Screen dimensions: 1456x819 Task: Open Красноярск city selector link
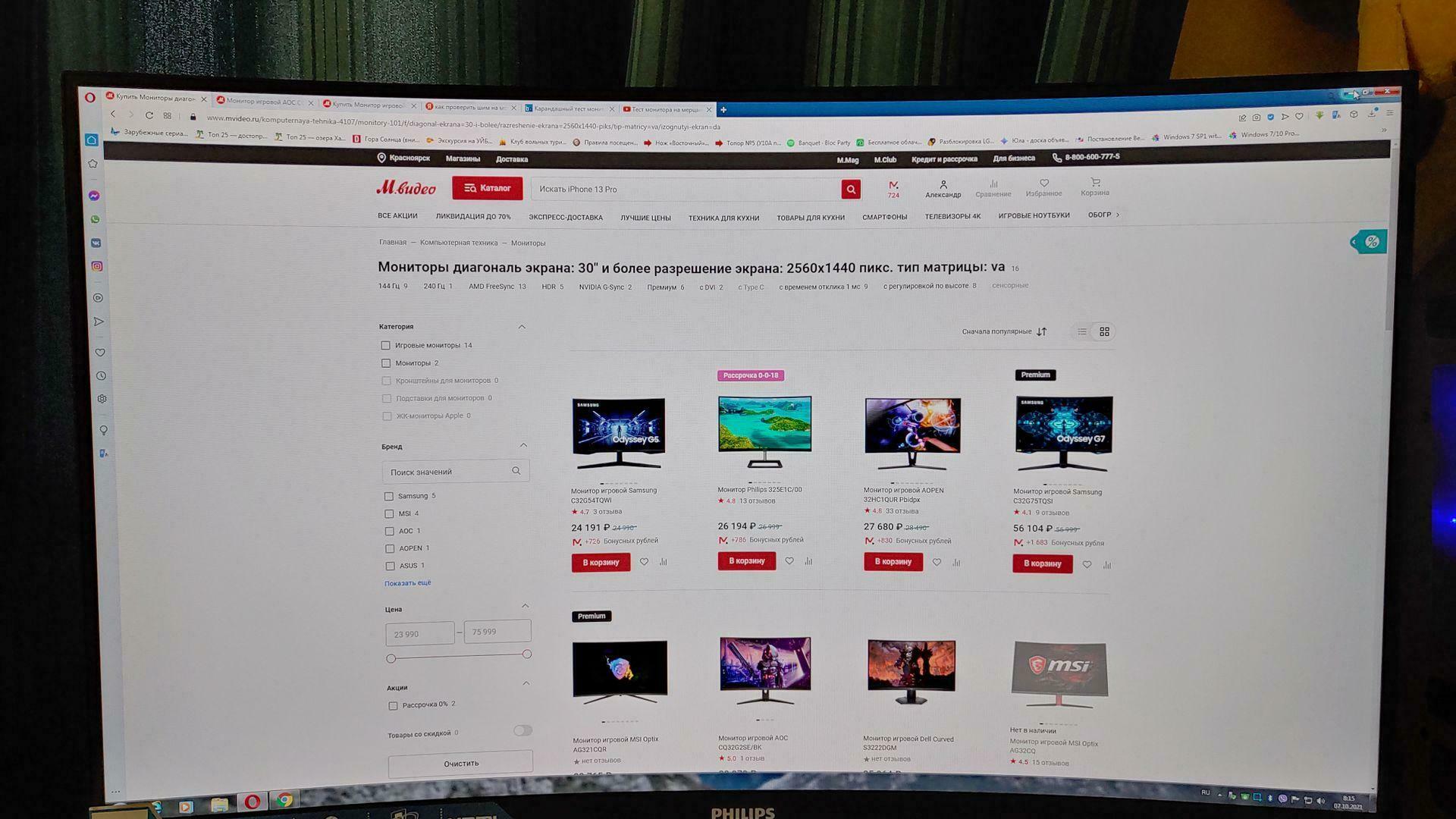click(404, 158)
